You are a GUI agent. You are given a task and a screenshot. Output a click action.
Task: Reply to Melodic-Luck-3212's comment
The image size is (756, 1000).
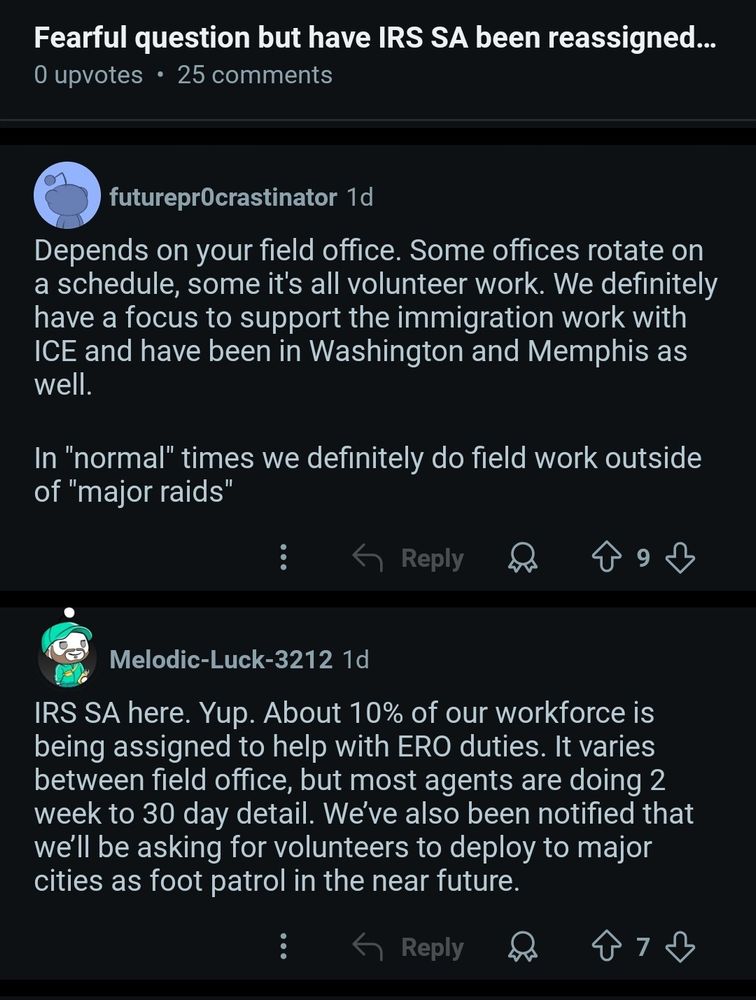pyautogui.click(x=408, y=946)
